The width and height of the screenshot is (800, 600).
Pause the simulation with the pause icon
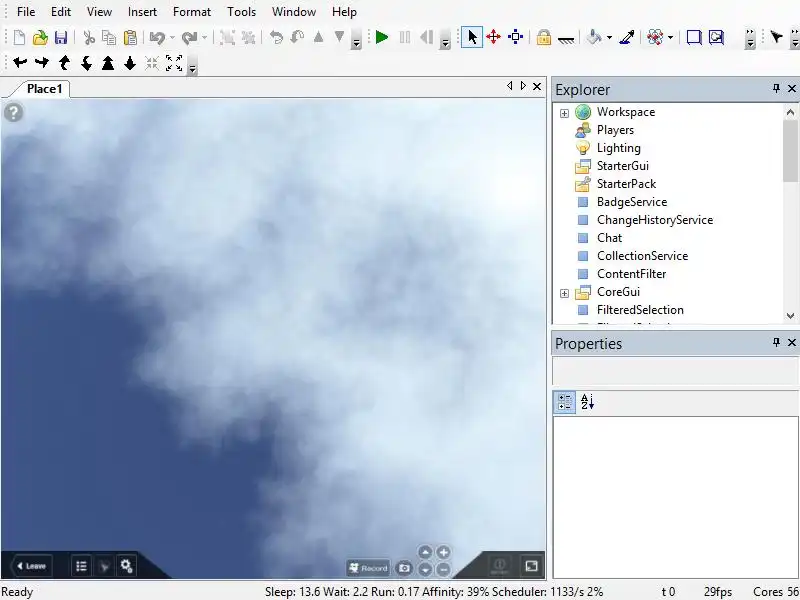click(x=405, y=37)
